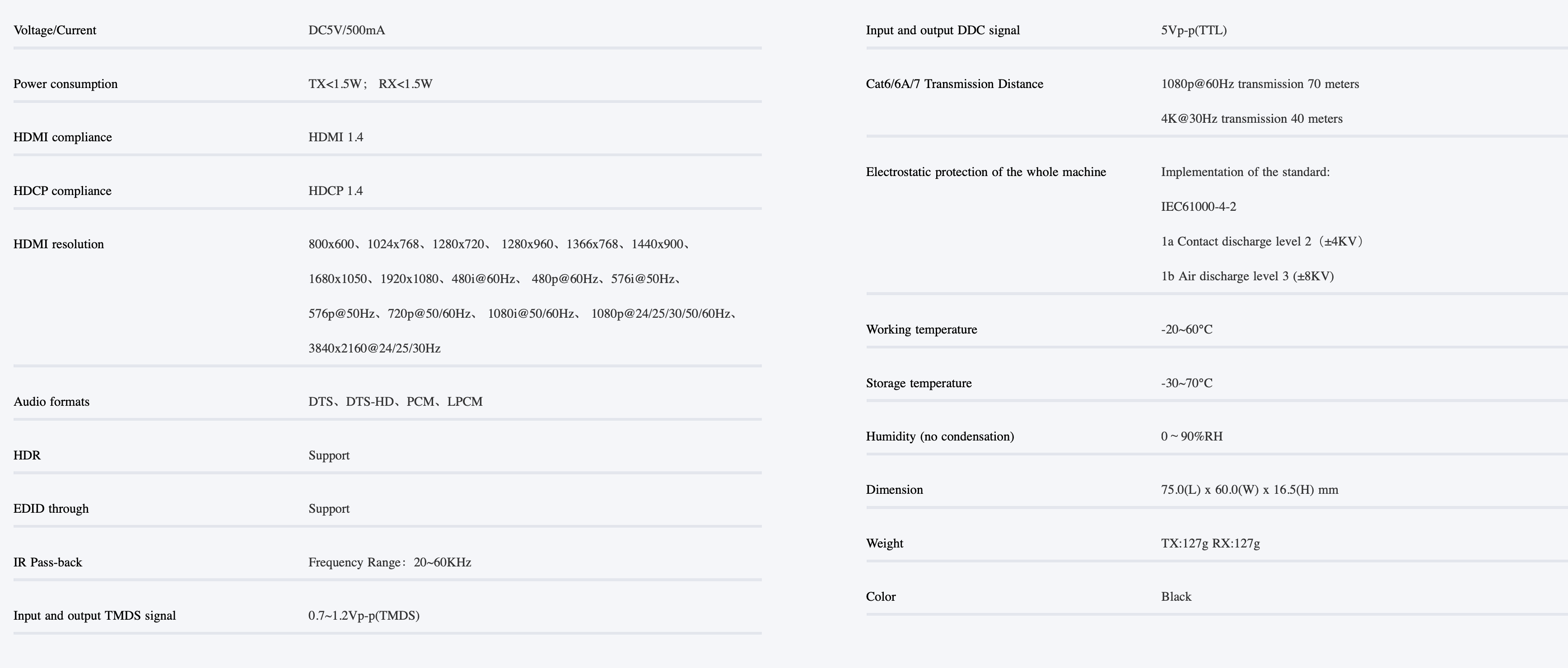Click the Input and output TMDS signal label
Image resolution: width=1568 pixels, height=668 pixels.
click(94, 616)
